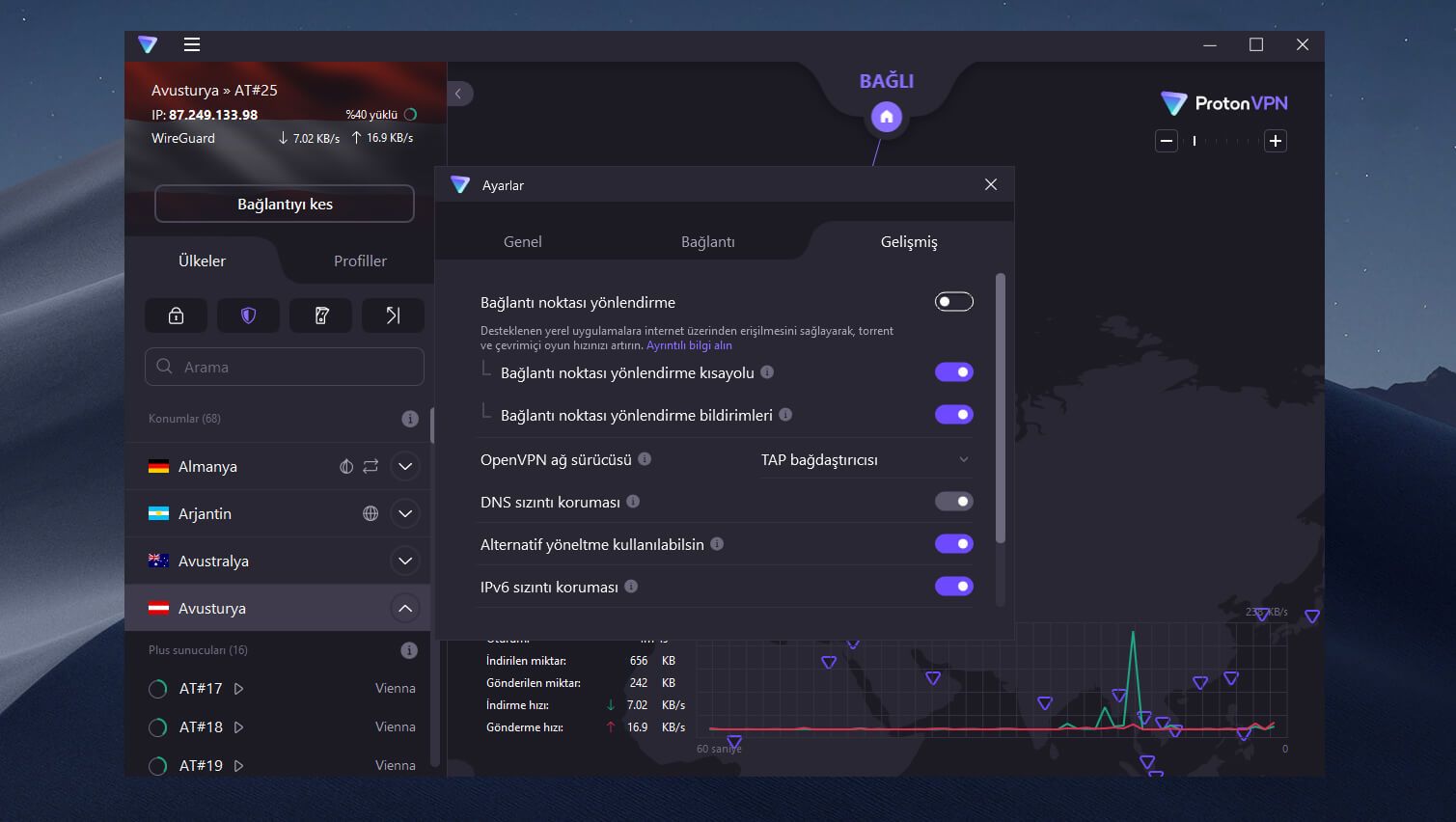Viewport: 1456px width, 822px height.
Task: Click the settings dialog scrollbar
Action: tap(1001, 408)
